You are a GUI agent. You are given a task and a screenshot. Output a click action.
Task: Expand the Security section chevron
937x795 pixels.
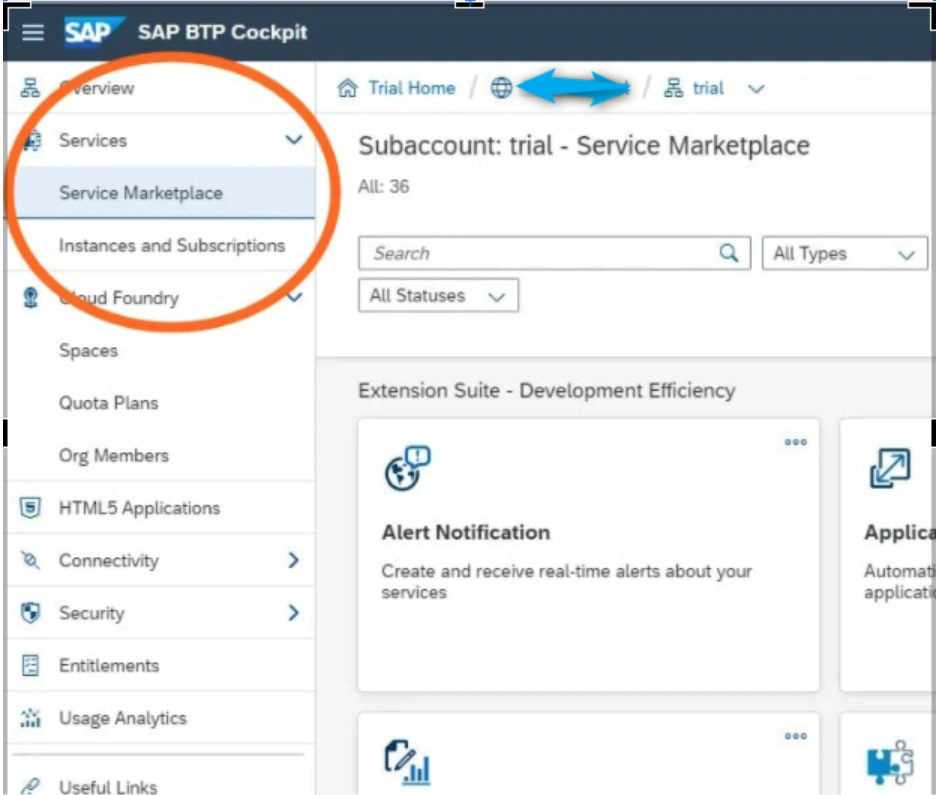[x=293, y=613]
